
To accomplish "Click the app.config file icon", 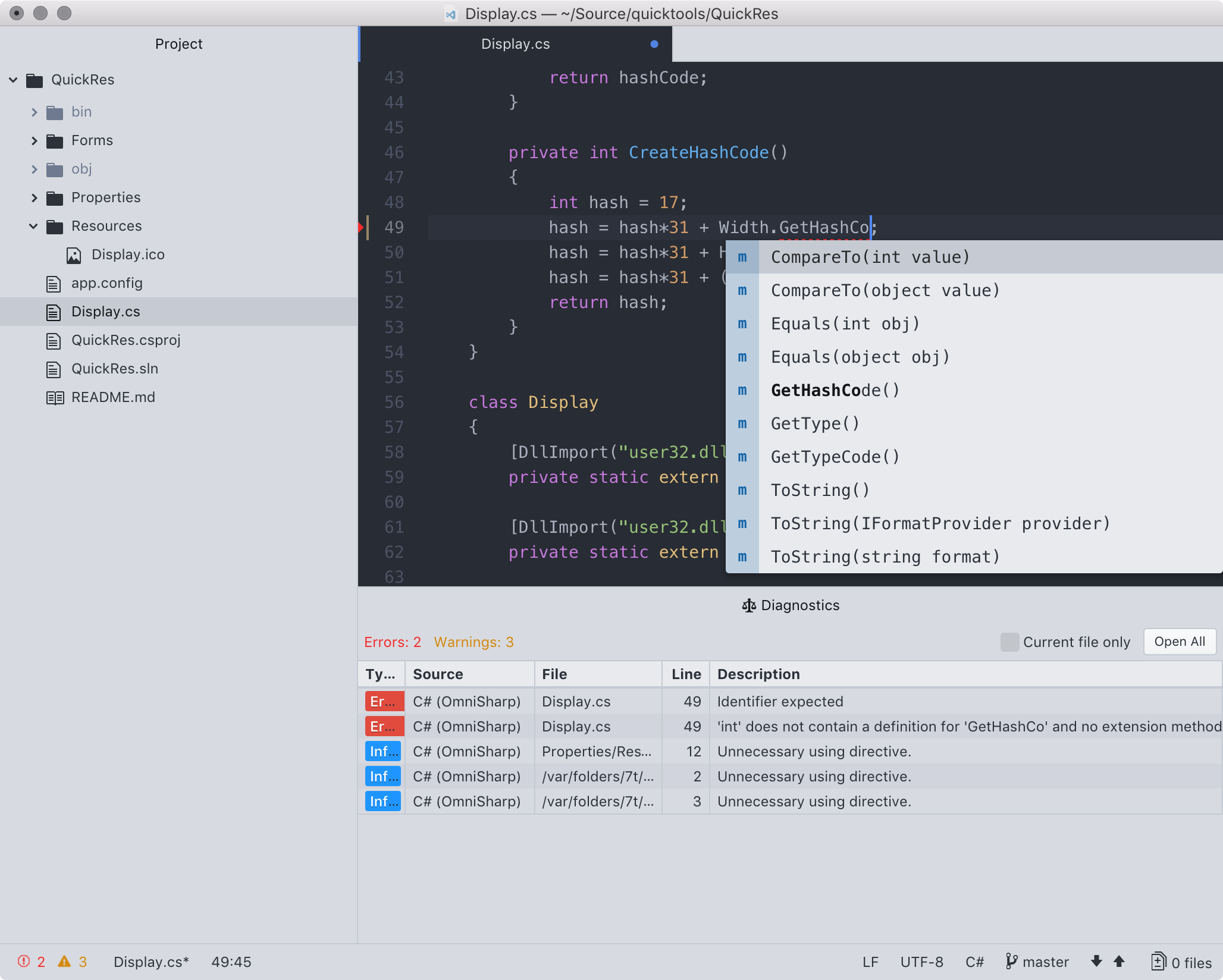I will tap(54, 284).
